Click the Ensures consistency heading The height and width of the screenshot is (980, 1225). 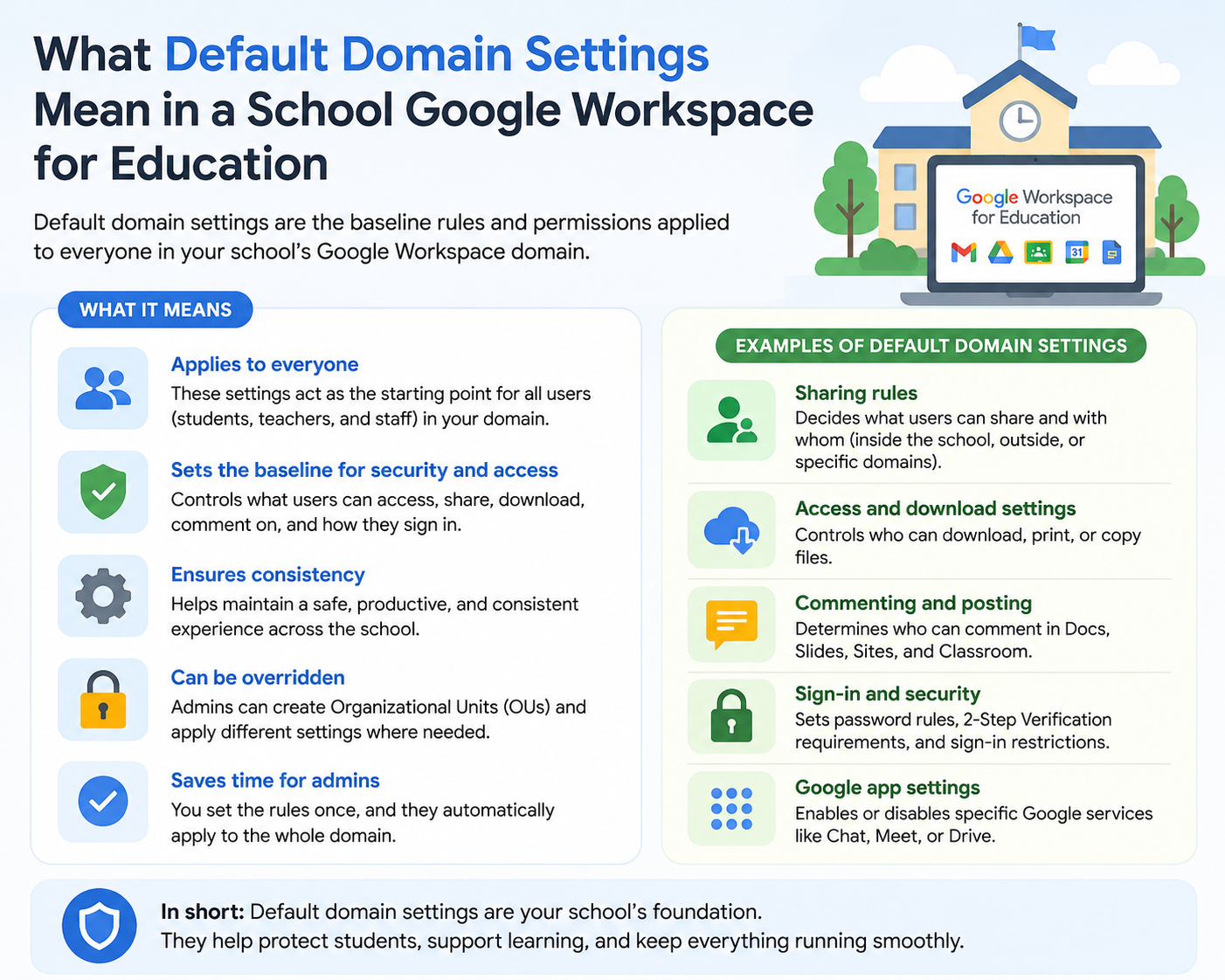268,575
